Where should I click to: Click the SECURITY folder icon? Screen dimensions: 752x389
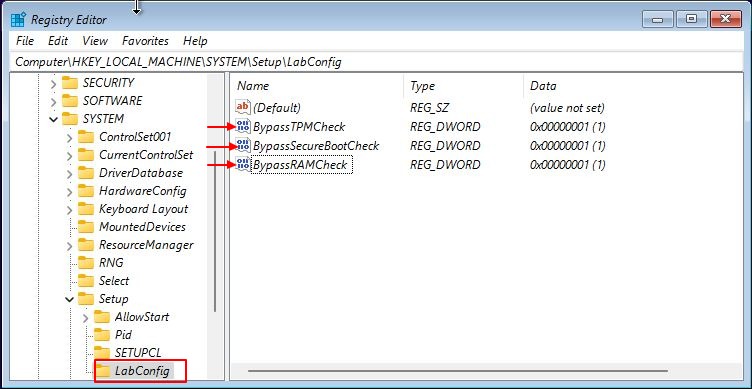click(x=70, y=83)
